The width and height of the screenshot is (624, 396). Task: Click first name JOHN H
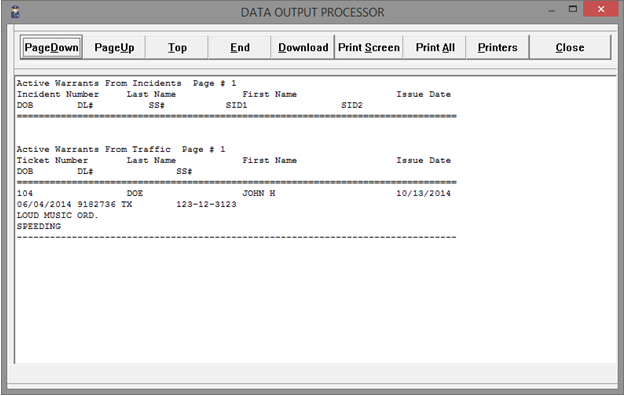coord(259,193)
